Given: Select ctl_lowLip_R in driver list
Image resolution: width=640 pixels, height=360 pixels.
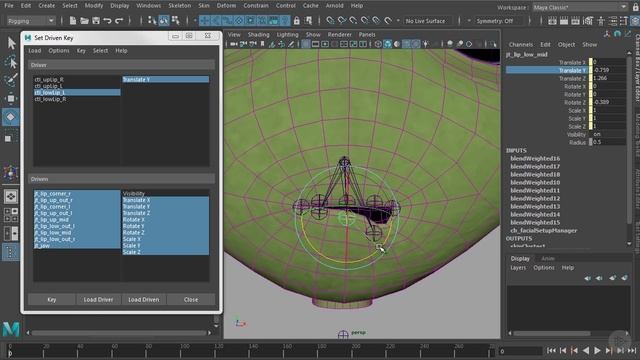Looking at the screenshot, I should (x=77, y=99).
